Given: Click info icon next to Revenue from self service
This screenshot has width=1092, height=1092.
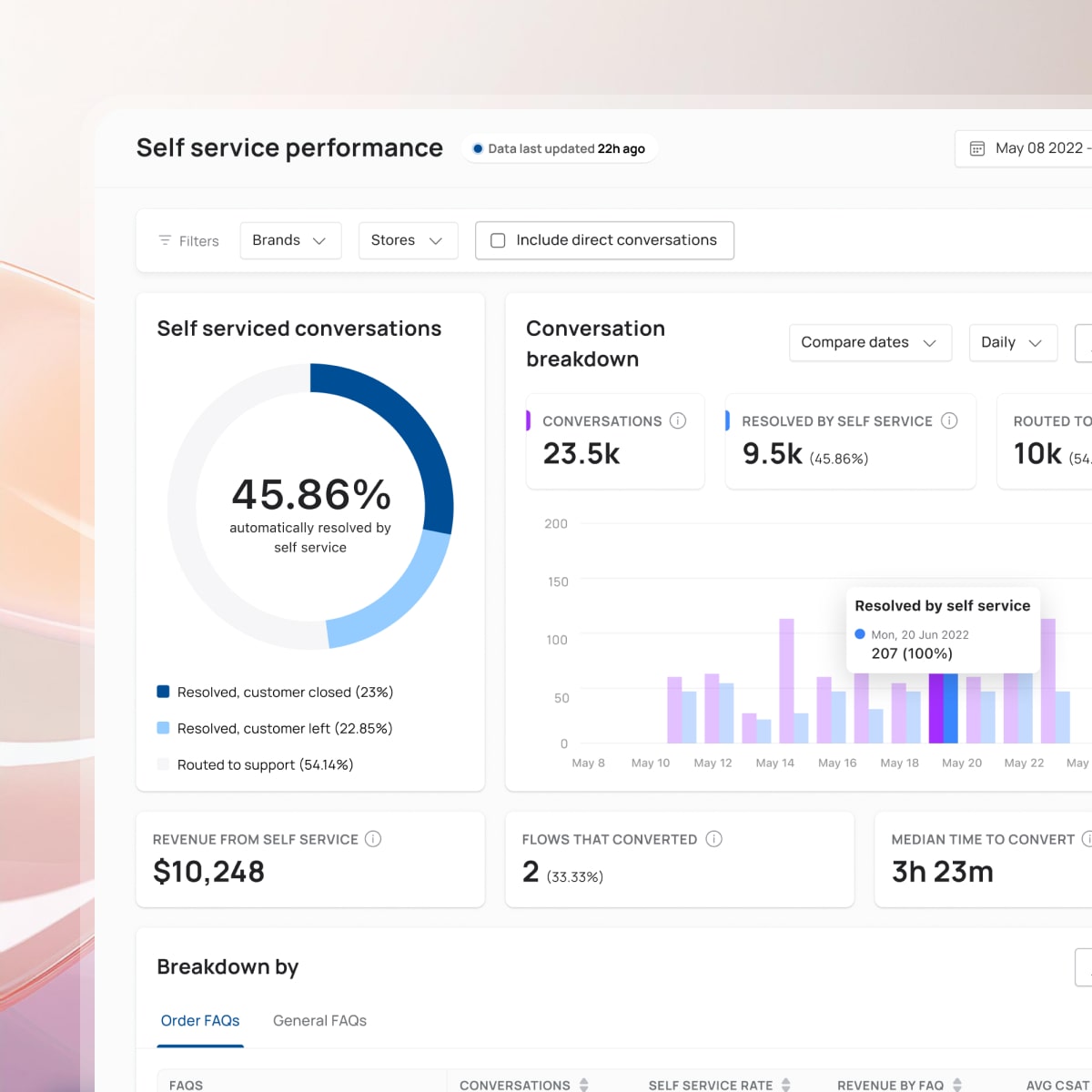Looking at the screenshot, I should point(373,839).
